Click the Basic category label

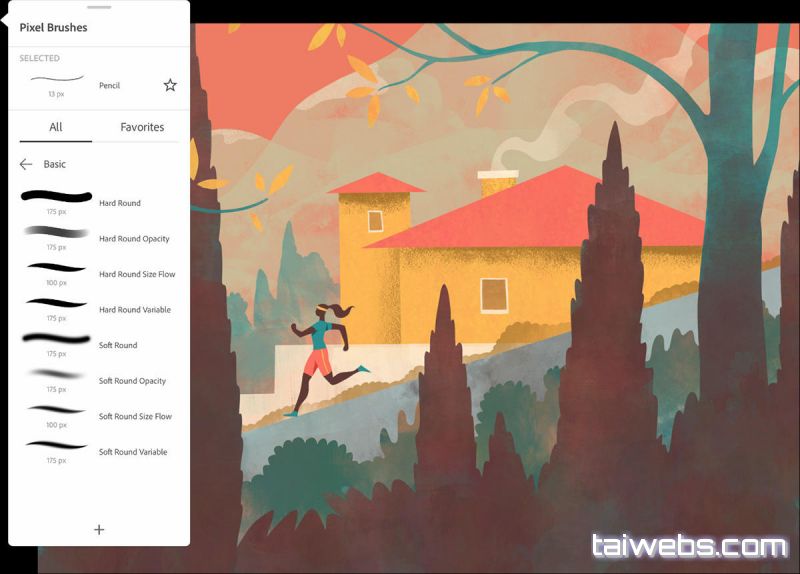pyautogui.click(x=55, y=164)
